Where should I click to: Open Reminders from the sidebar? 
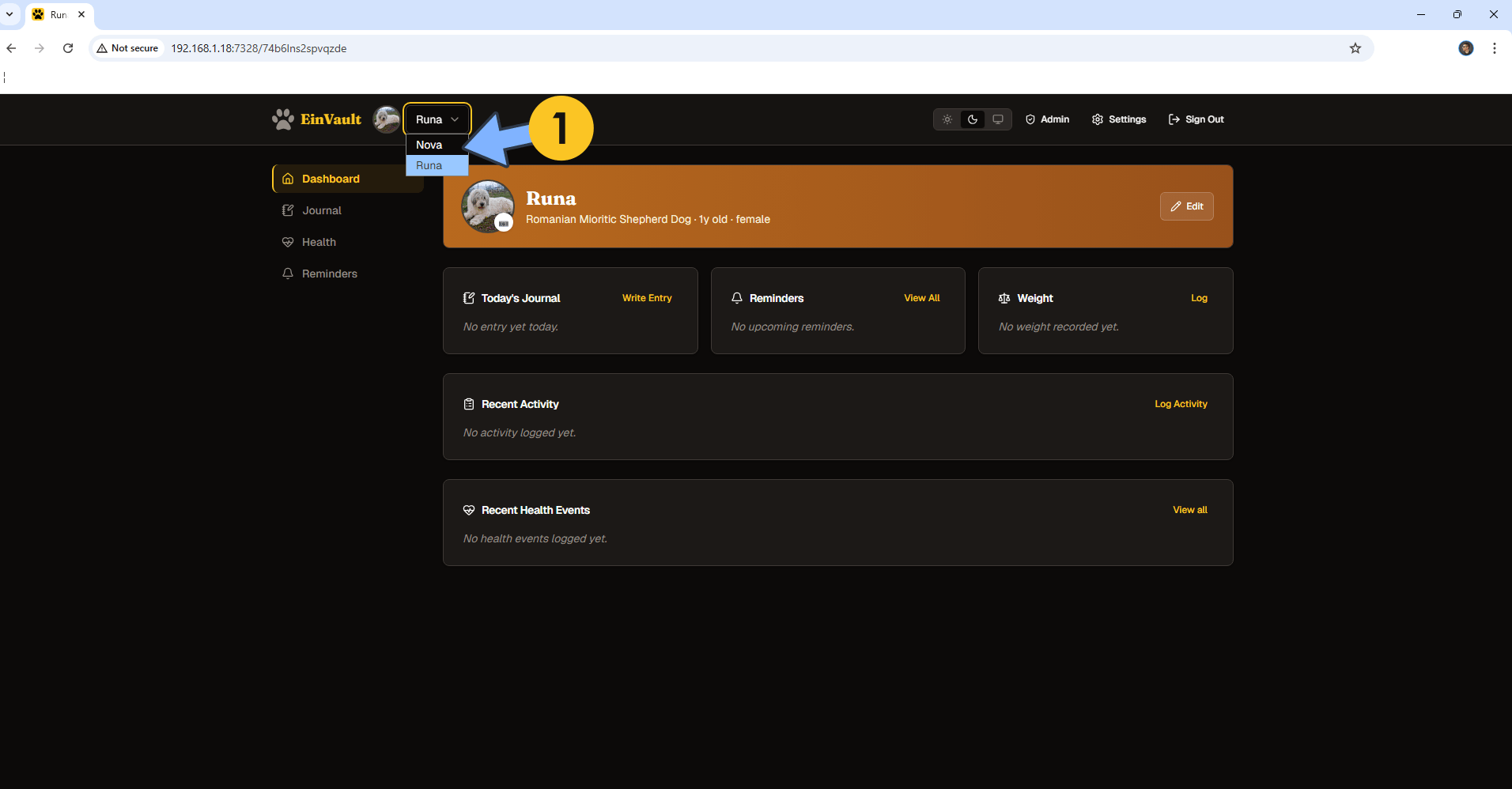329,274
